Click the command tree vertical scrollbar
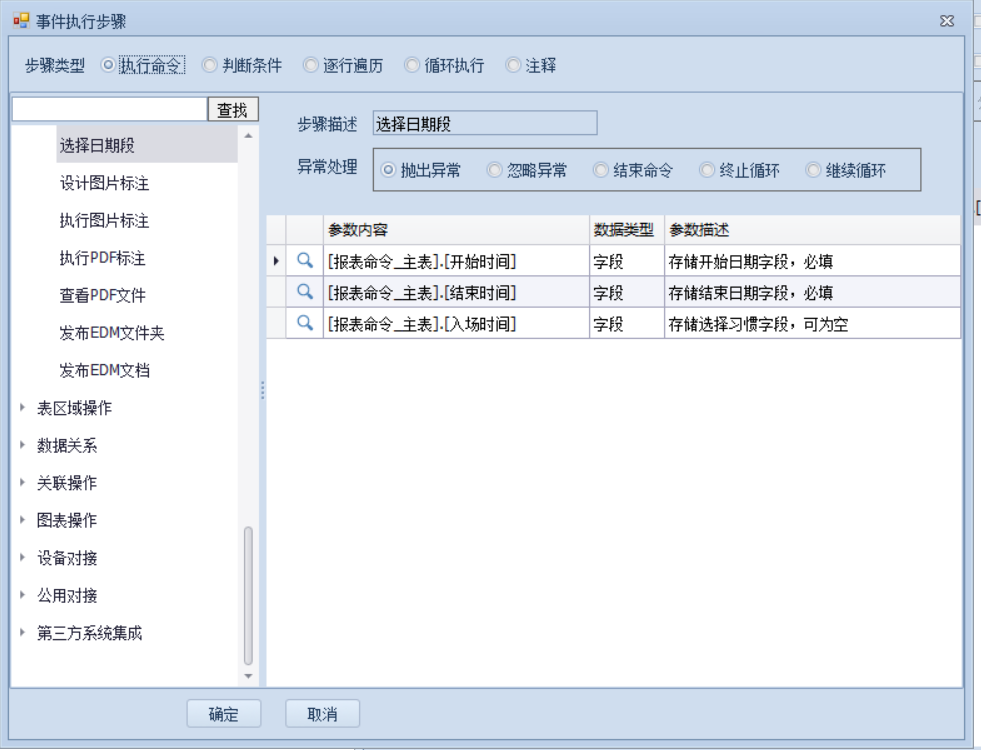Image resolution: width=981 pixels, height=750 pixels. coord(248,595)
